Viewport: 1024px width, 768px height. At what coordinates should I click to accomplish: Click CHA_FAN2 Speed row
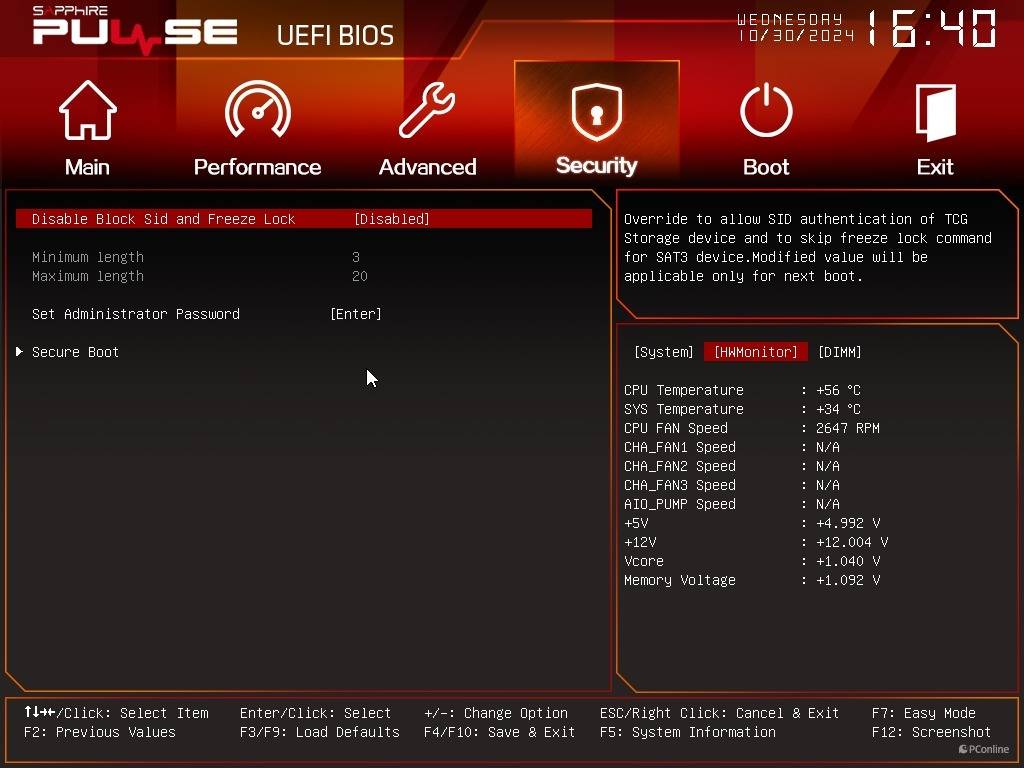(x=732, y=466)
